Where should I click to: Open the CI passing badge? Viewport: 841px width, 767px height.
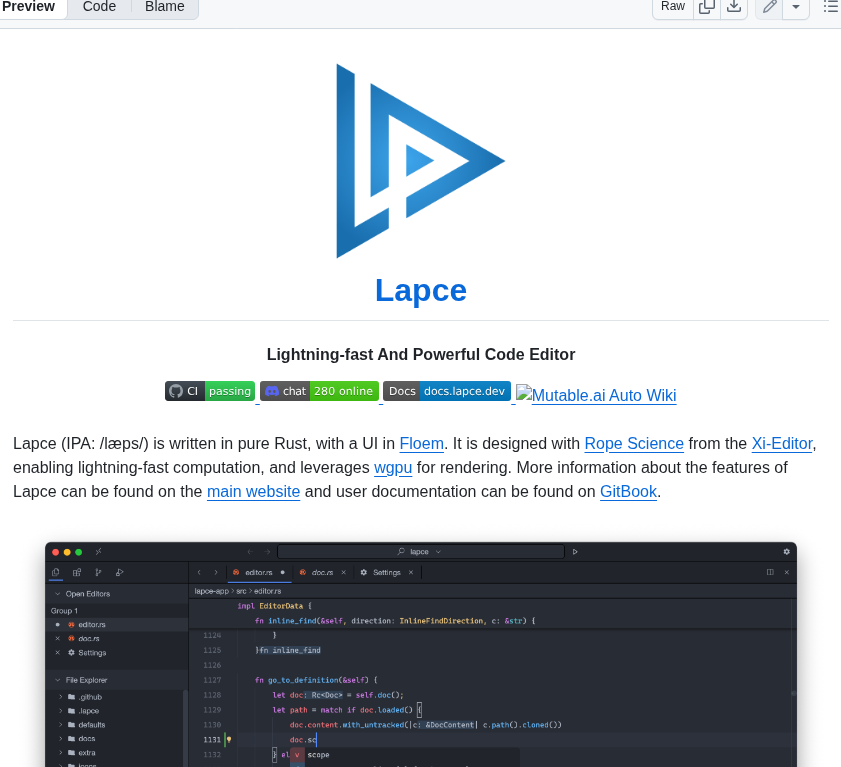pyautogui.click(x=210, y=391)
